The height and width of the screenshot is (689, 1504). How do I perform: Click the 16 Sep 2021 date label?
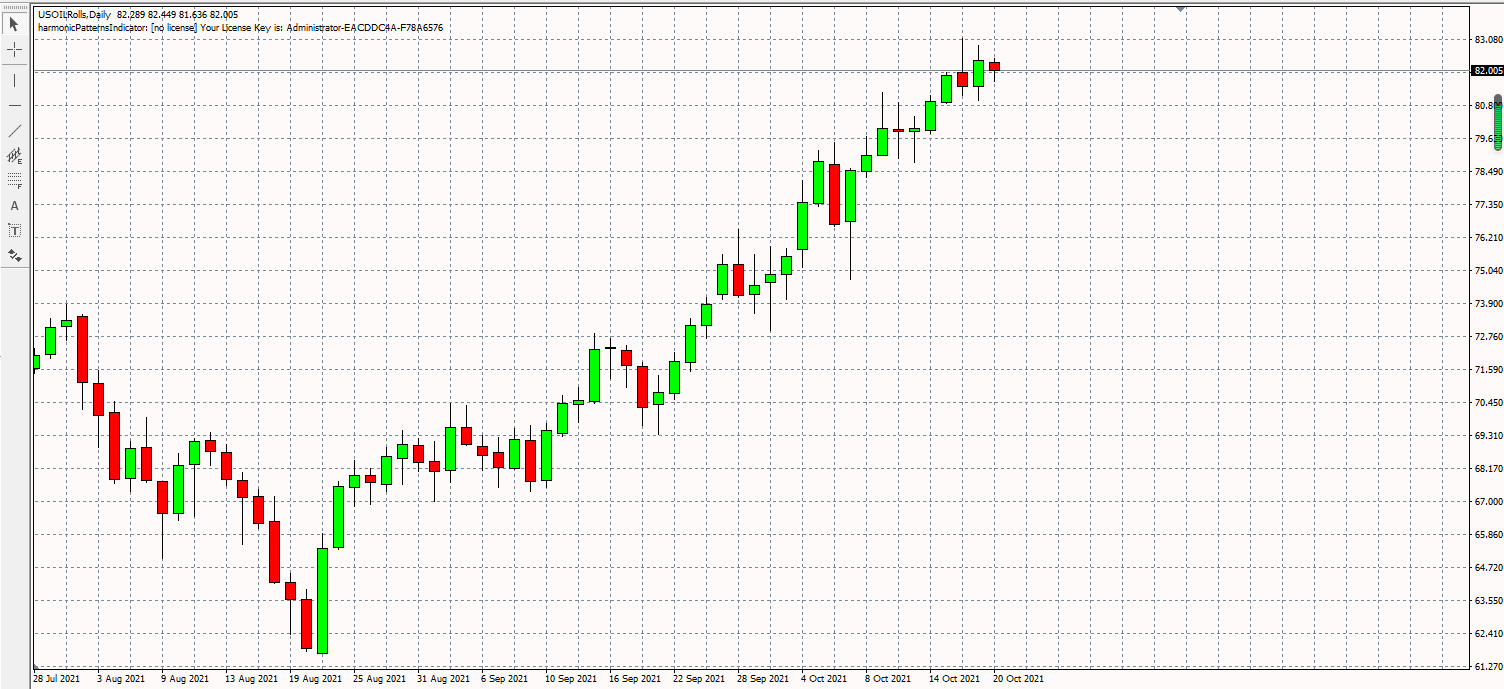pos(636,678)
